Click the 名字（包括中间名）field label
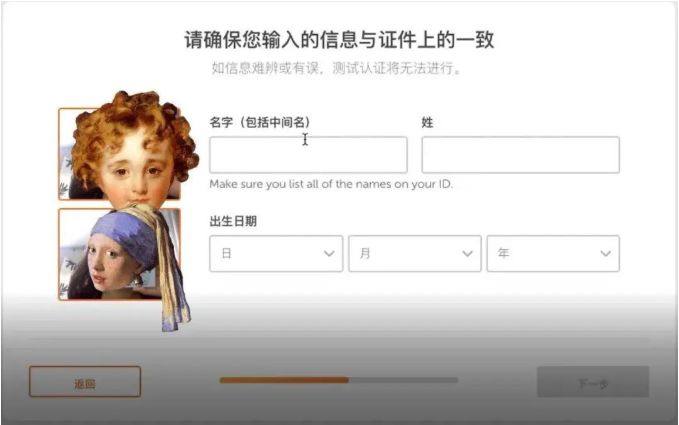Screen dimensions: 679x425 [260, 123]
